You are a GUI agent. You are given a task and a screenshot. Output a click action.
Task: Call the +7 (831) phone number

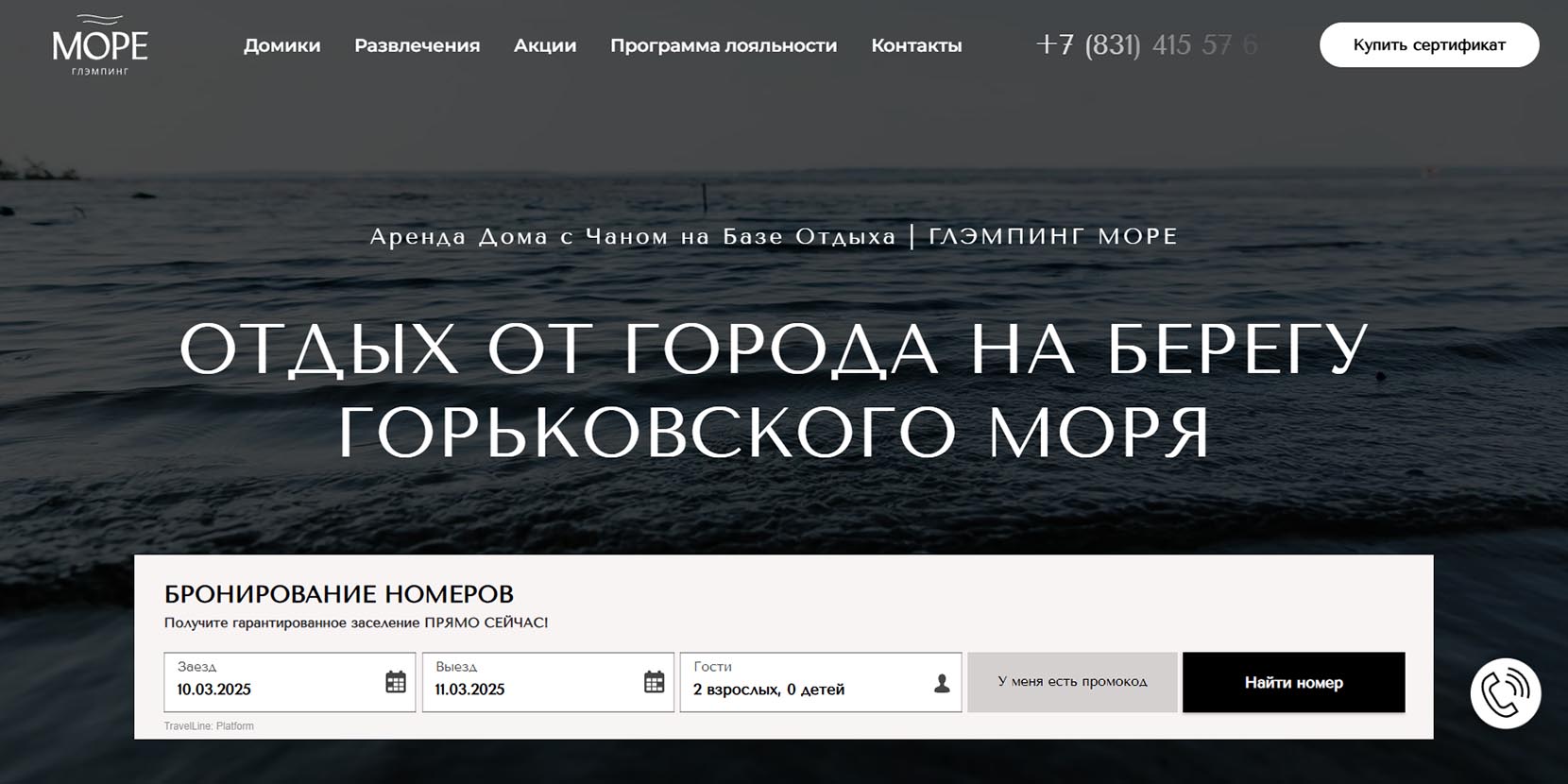click(1146, 44)
